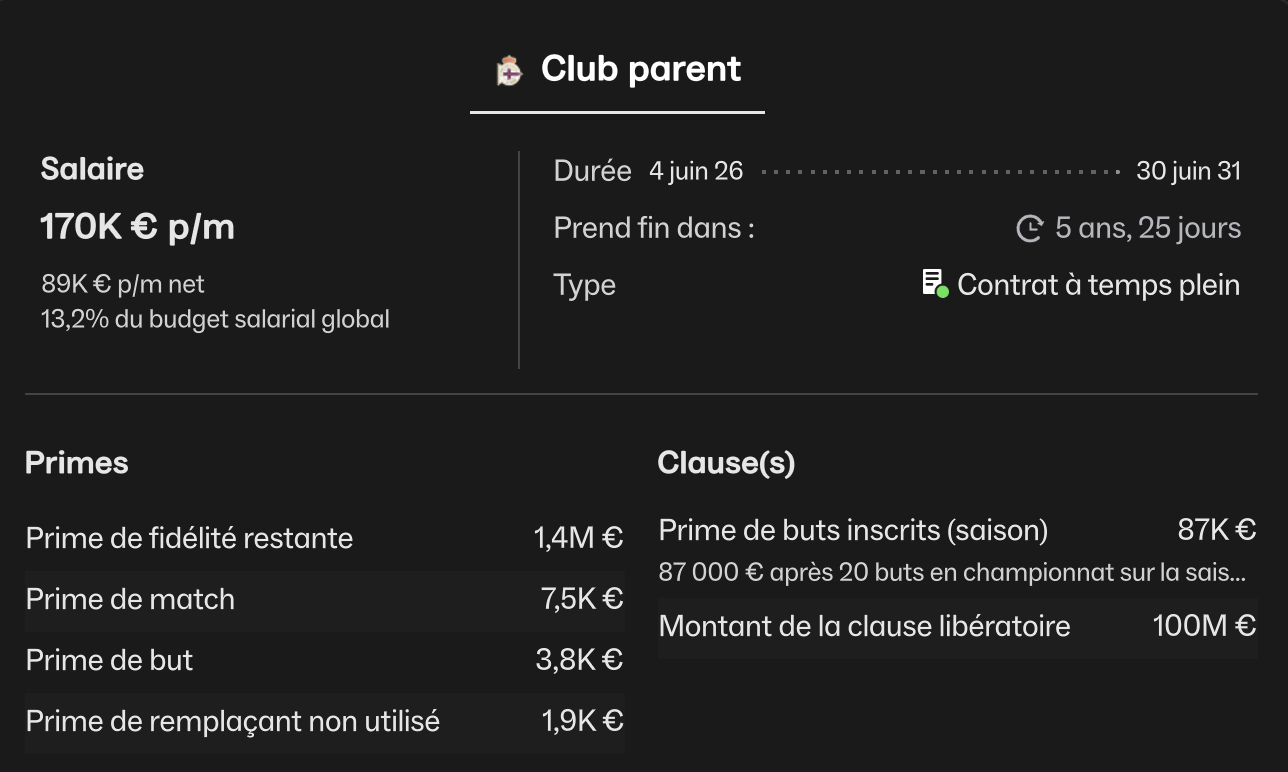Screen dimensions: 1288x772
Task: Select the Club parent tab
Action: [618, 70]
